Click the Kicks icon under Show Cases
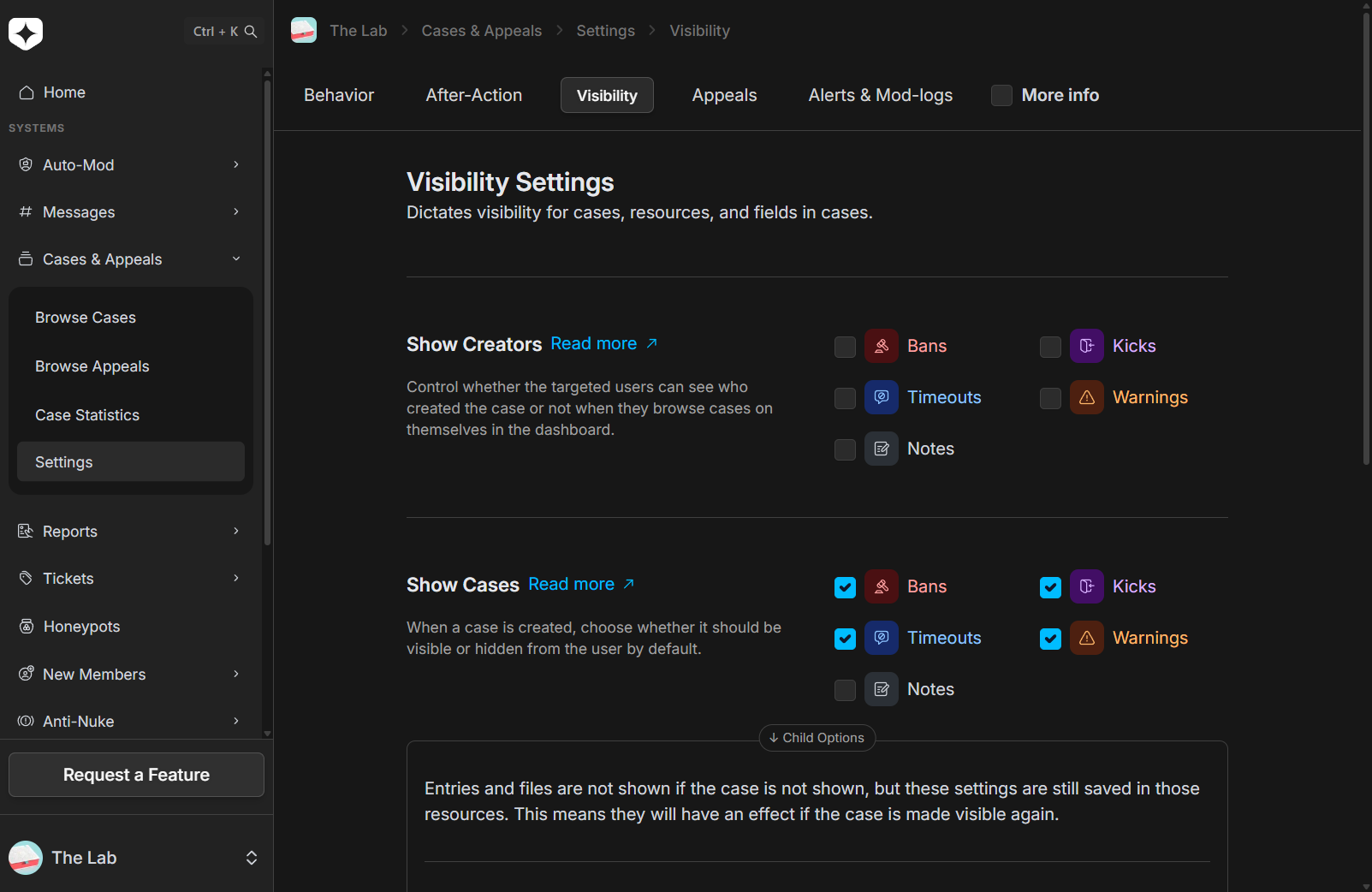Viewport: 1372px width, 892px height. (x=1087, y=586)
